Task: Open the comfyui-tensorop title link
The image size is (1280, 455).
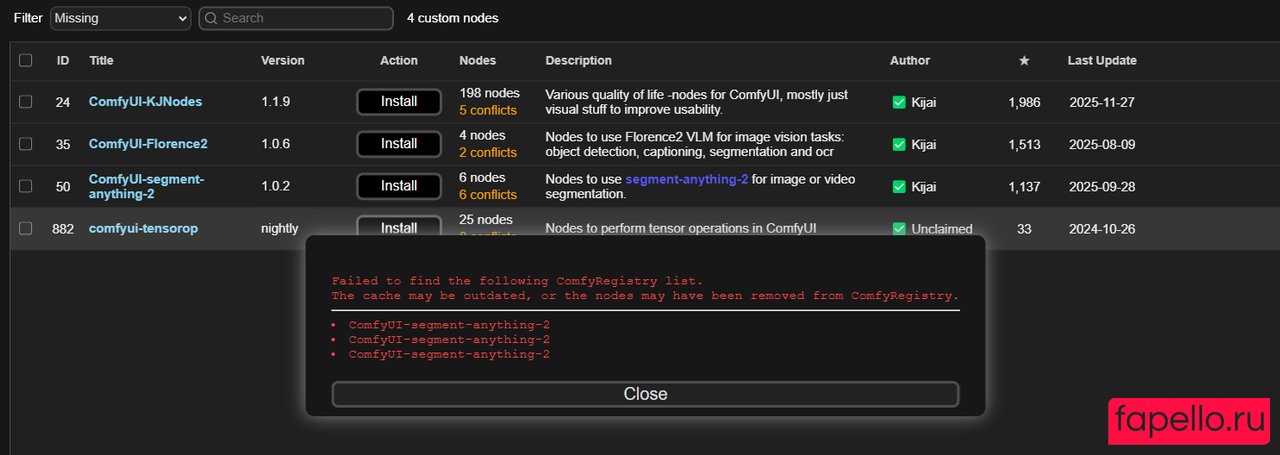Action: pyautogui.click(x=143, y=229)
